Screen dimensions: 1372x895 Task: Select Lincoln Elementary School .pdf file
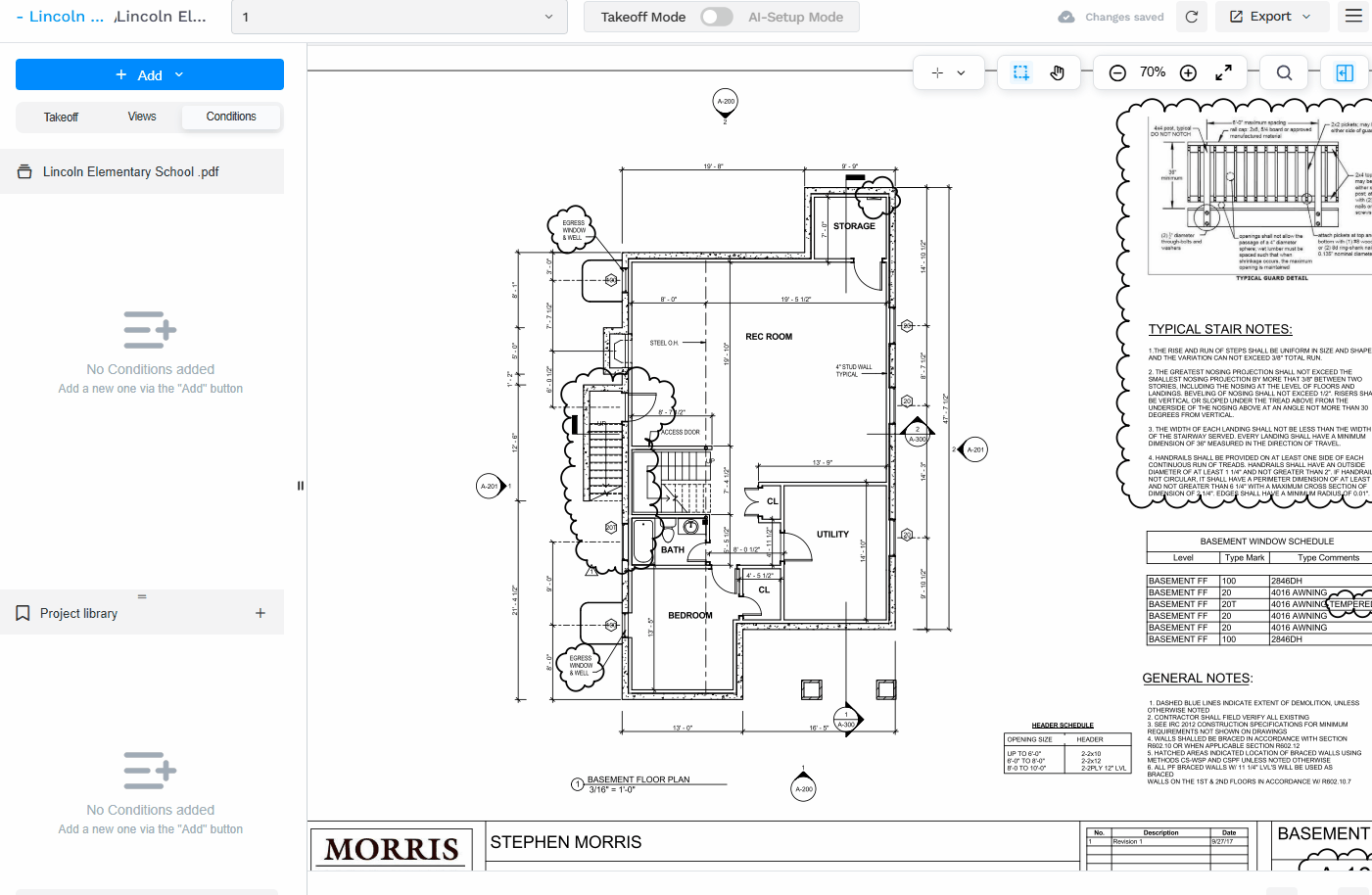131,171
